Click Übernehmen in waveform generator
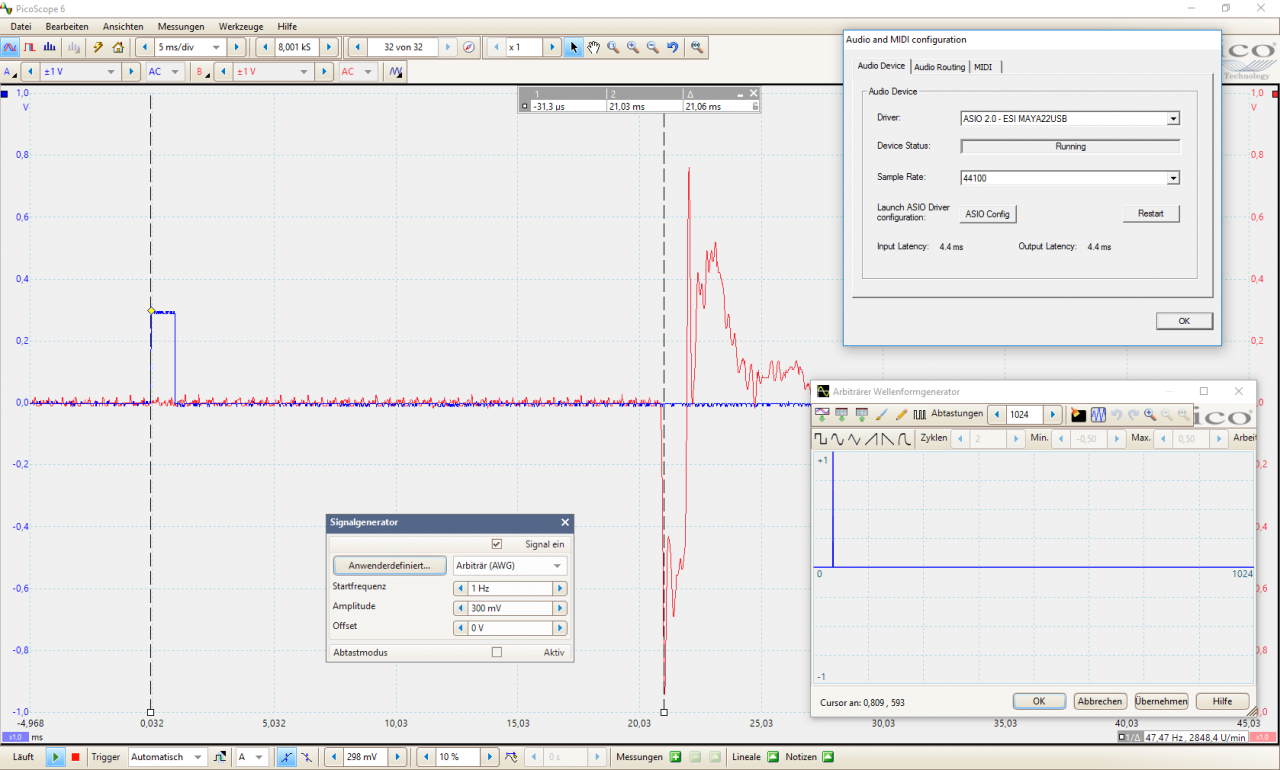 click(1161, 701)
